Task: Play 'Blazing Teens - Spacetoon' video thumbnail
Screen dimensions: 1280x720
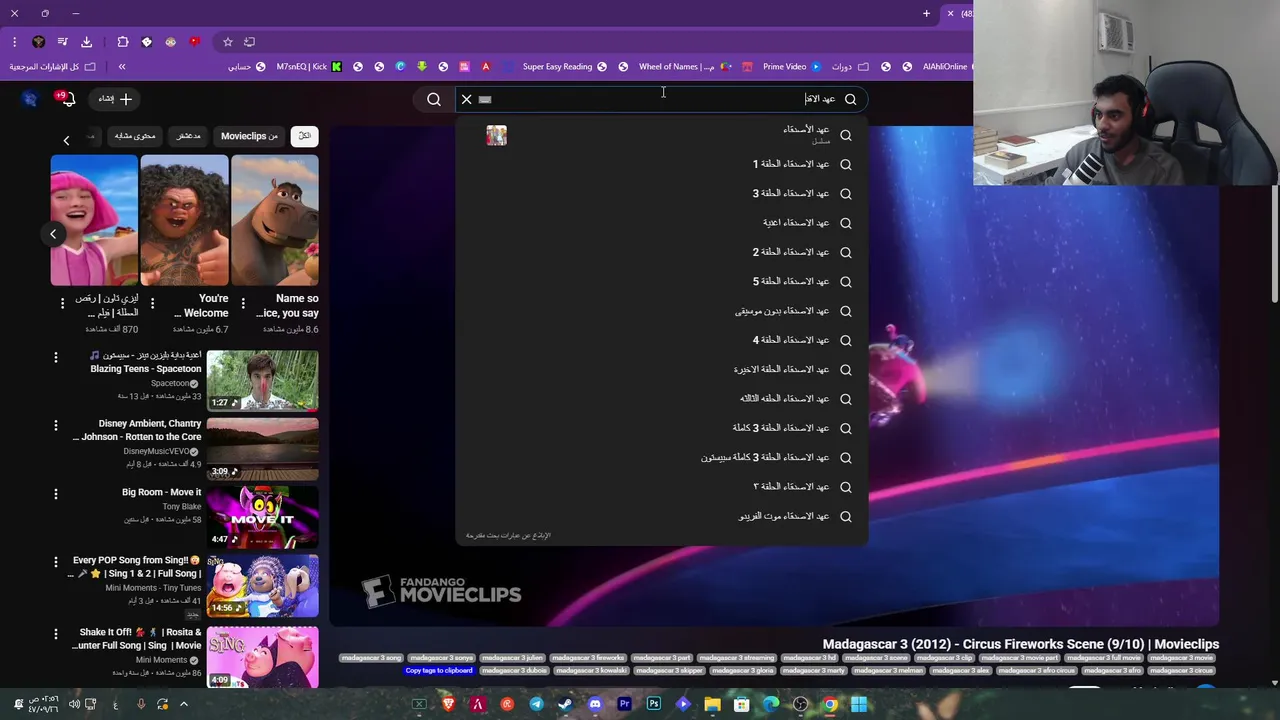Action: click(263, 380)
